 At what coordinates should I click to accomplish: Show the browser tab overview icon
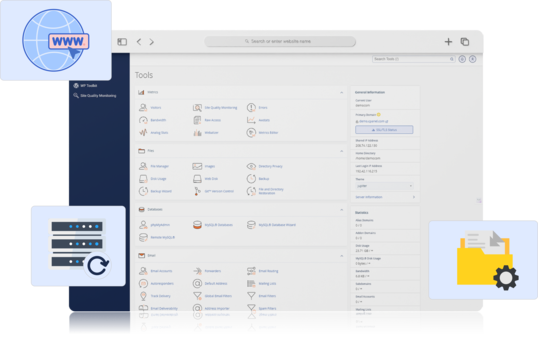(465, 42)
